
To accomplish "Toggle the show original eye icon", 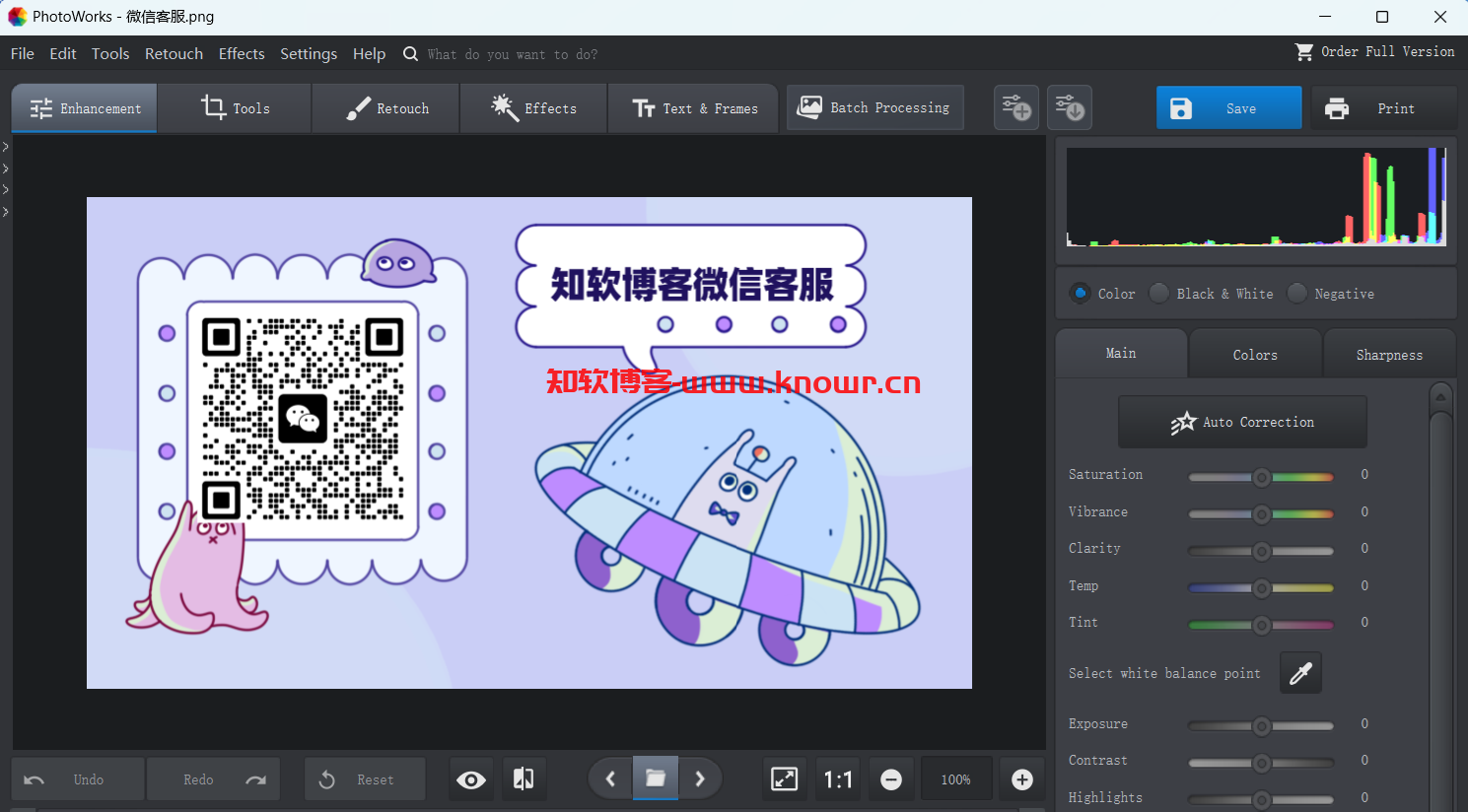I will 471,779.
